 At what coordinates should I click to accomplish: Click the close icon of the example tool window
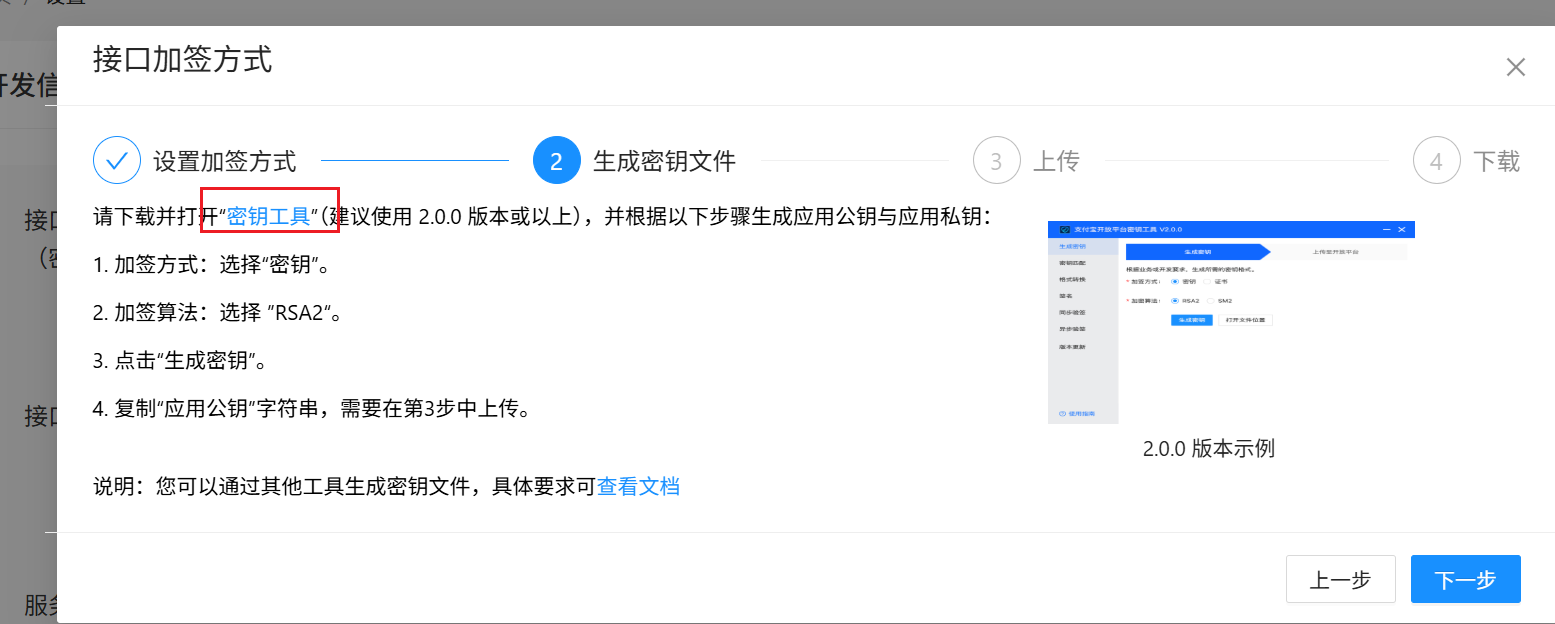point(1400,229)
